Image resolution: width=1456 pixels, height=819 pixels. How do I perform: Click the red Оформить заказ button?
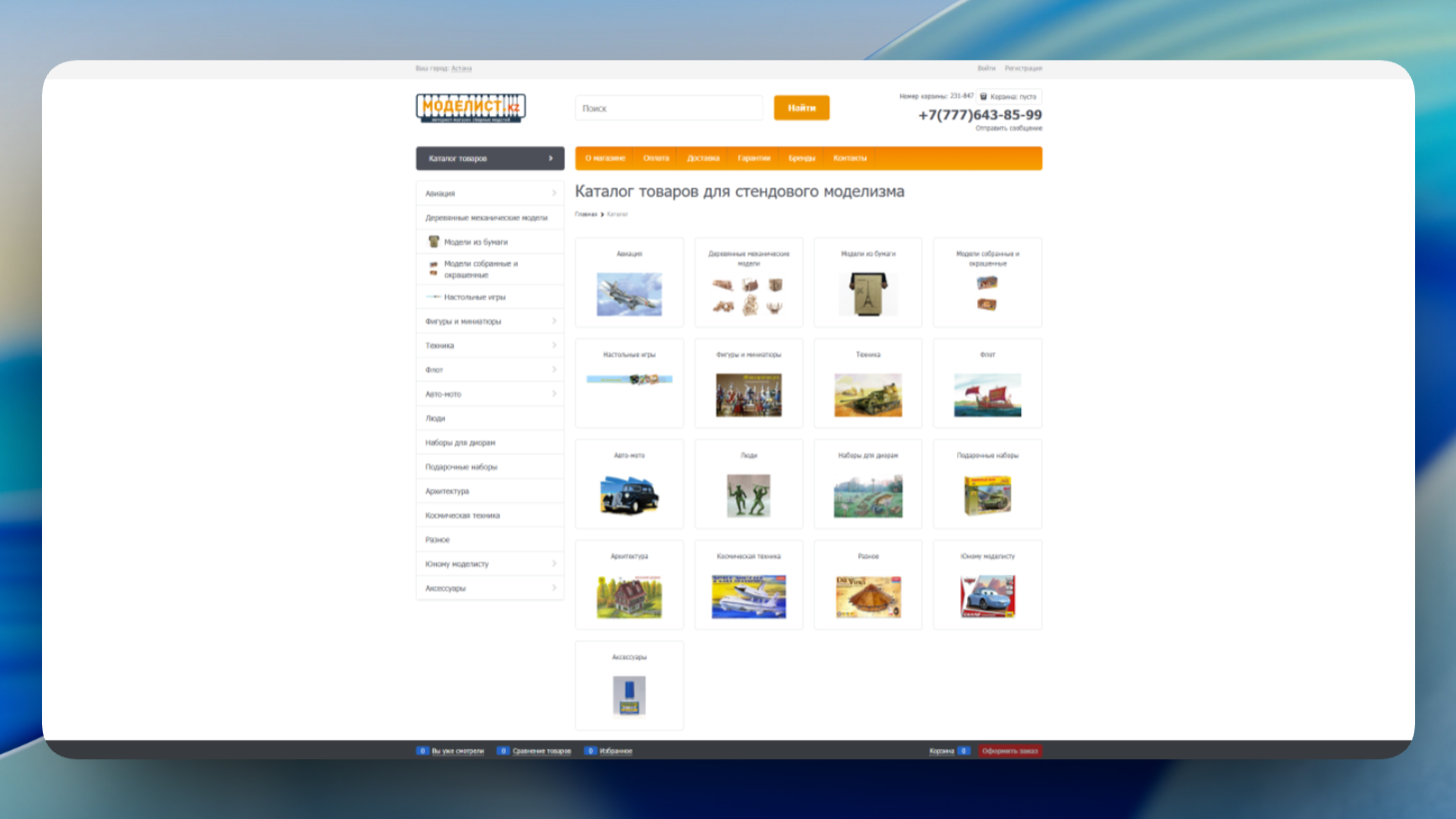pos(1009,751)
